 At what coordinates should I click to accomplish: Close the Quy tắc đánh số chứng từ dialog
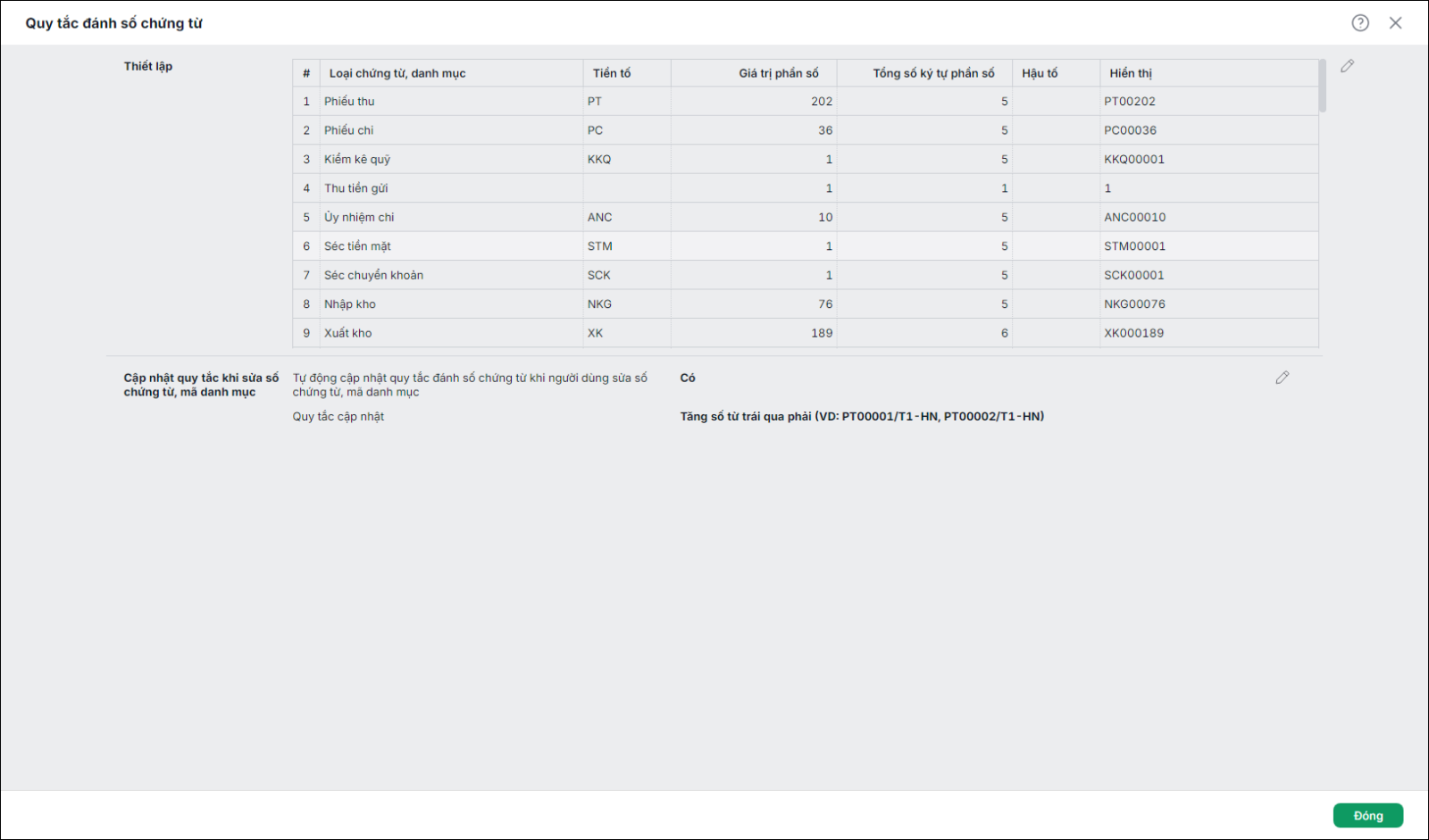coord(1396,23)
